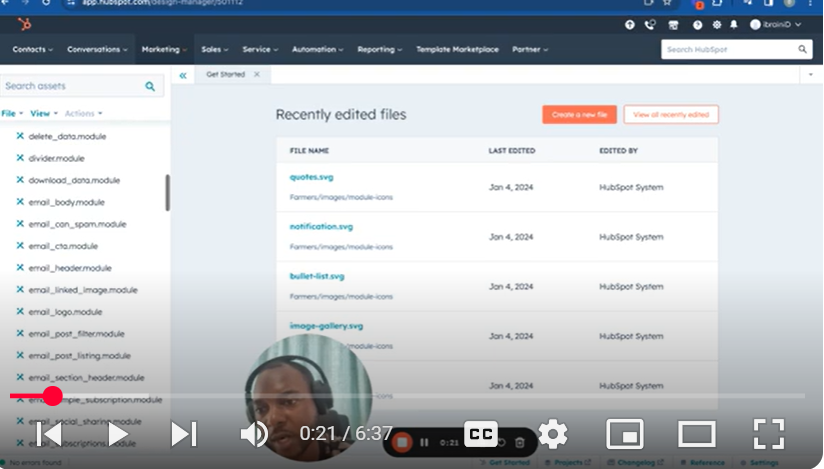Skip to the next video
Viewport: 824px width, 469px height.
click(x=184, y=434)
